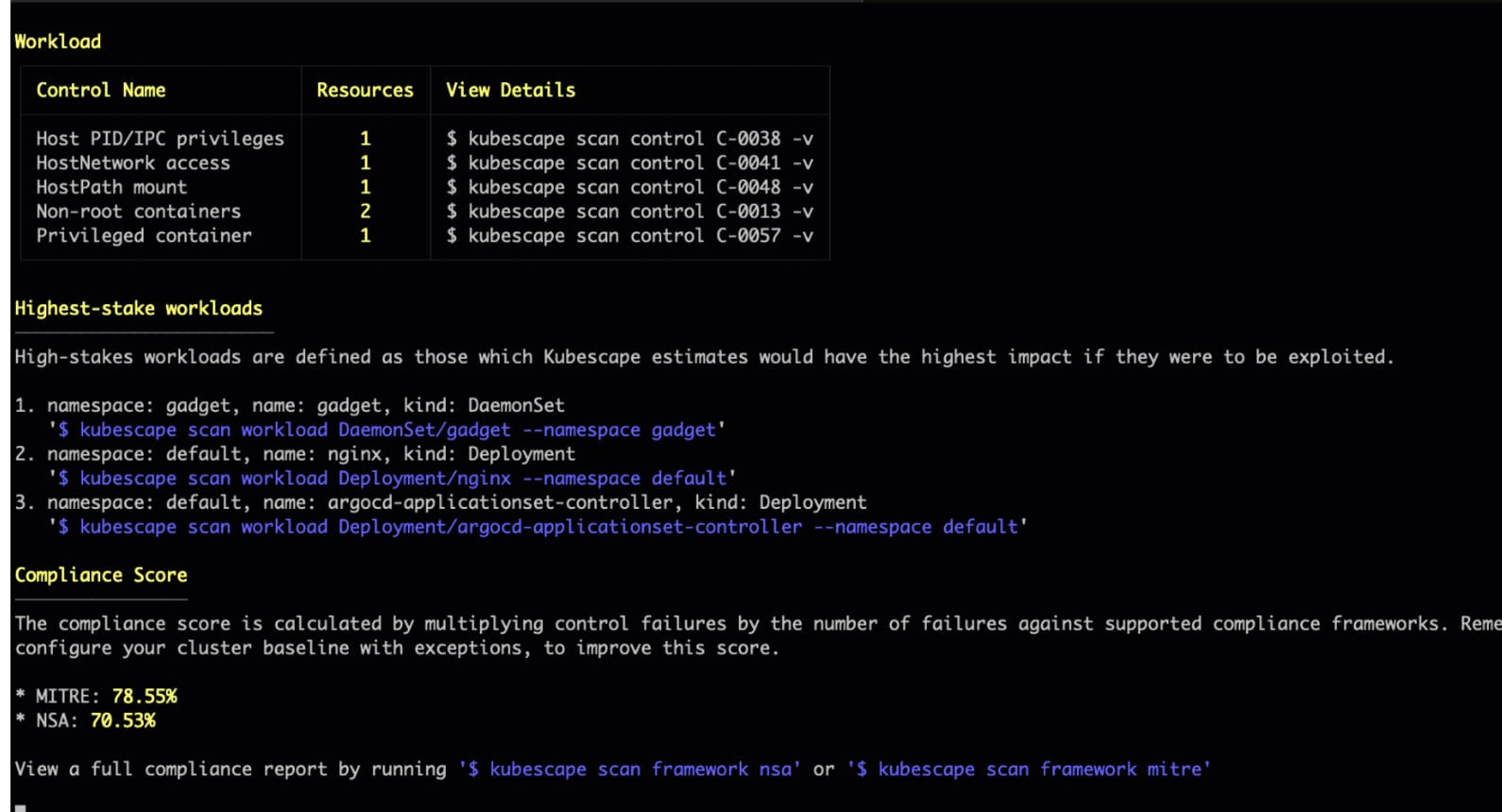Click command 'kubescape scan control C-0038 -v'
1502x812 pixels.
coord(630,139)
